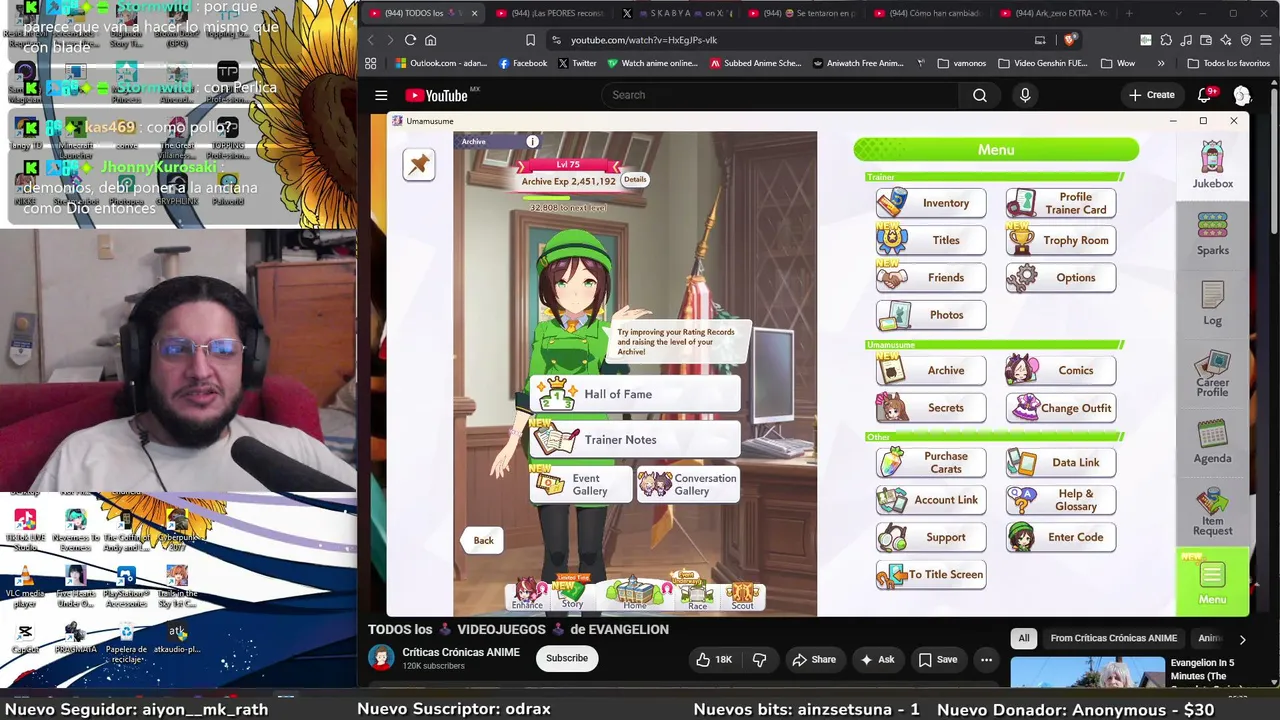This screenshot has height=720, width=1280.
Task: Open the Twitter bookmark
Action: pyautogui.click(x=577, y=63)
